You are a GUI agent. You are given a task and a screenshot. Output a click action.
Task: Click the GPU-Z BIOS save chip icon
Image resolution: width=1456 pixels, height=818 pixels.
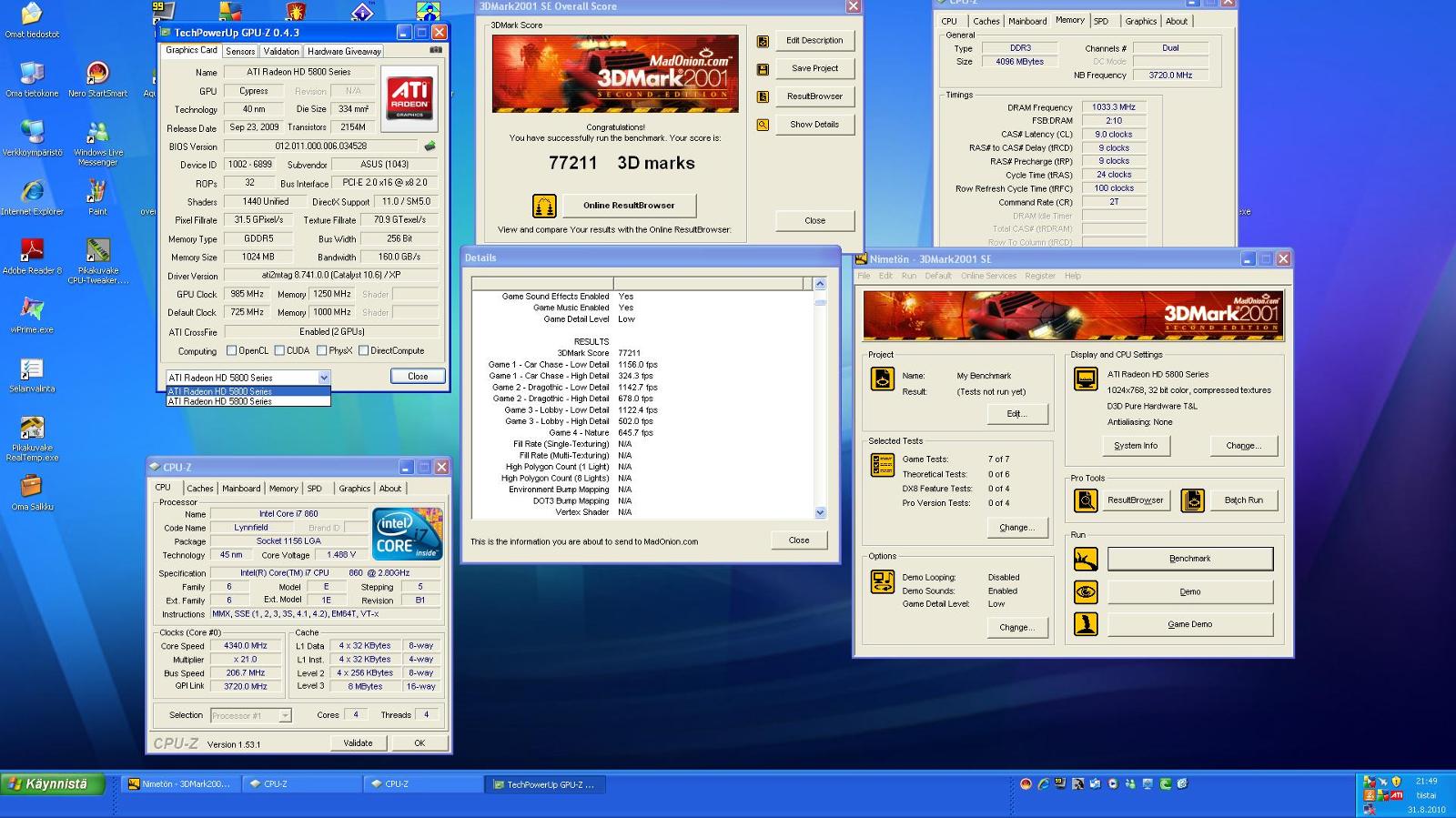pyautogui.click(x=430, y=146)
